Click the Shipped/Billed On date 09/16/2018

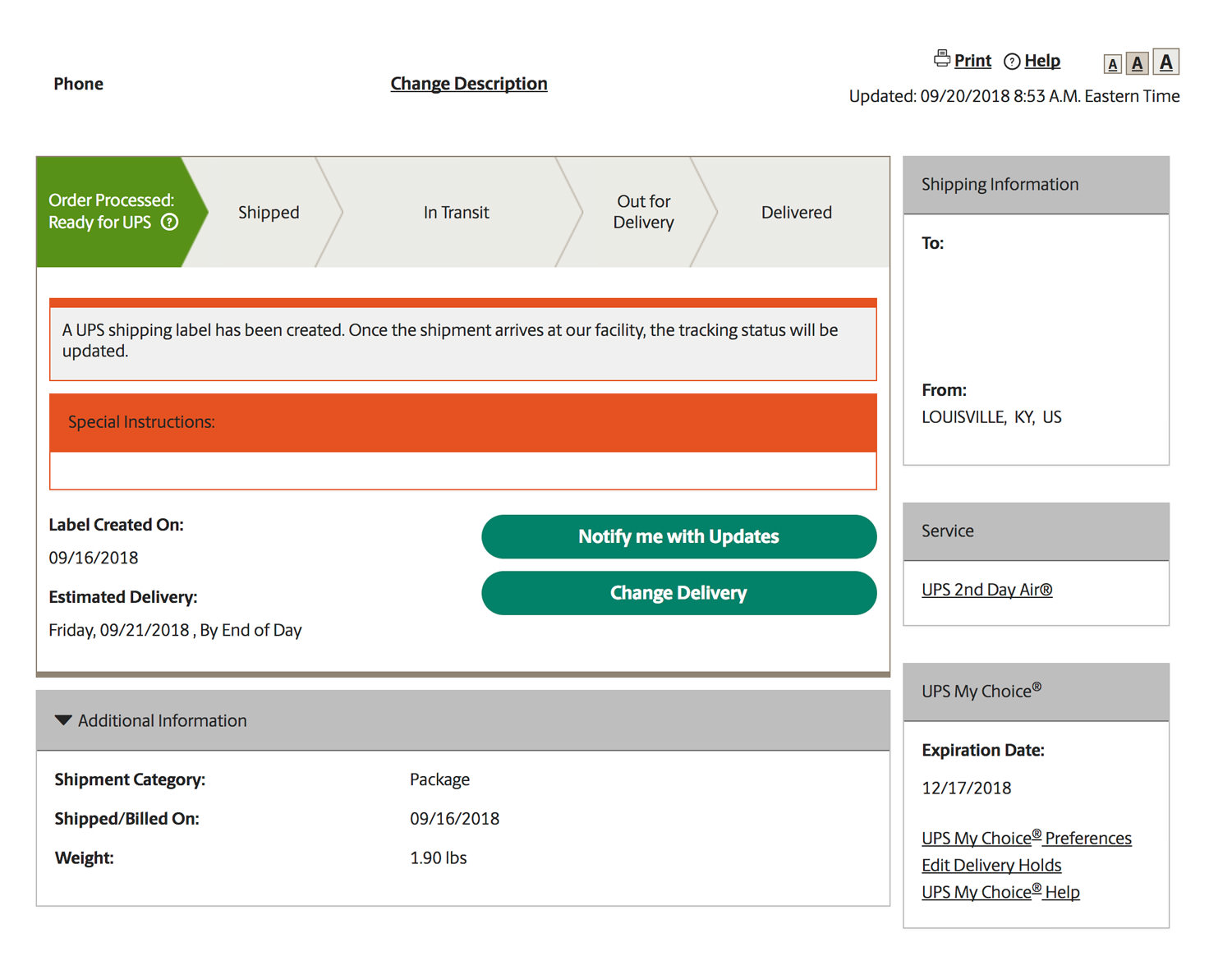click(x=455, y=819)
